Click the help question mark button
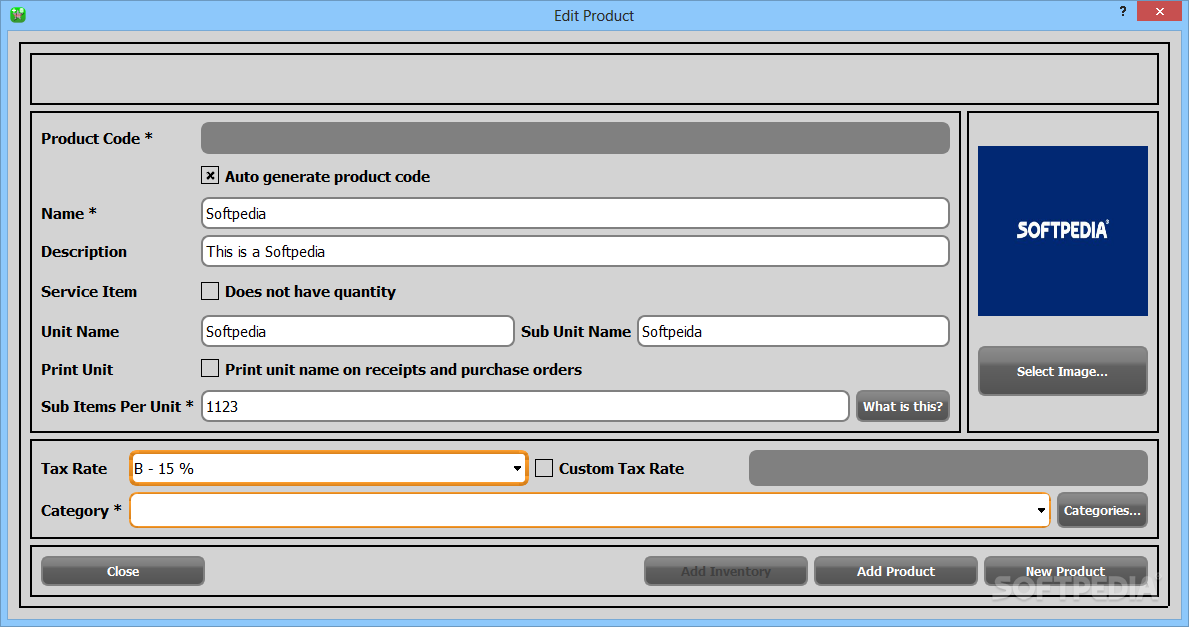 1122,11
